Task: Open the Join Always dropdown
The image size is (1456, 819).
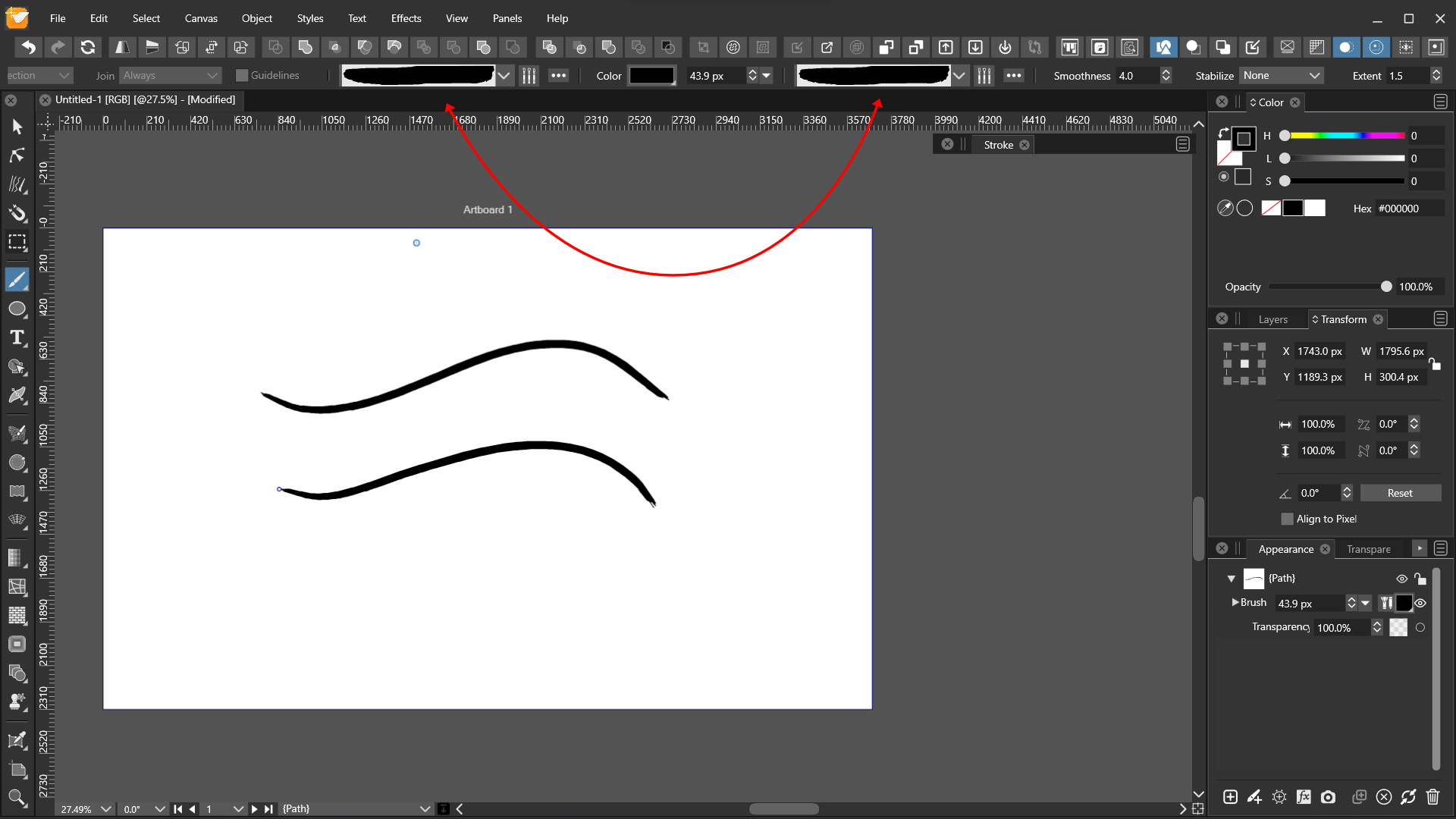Action: tap(171, 75)
